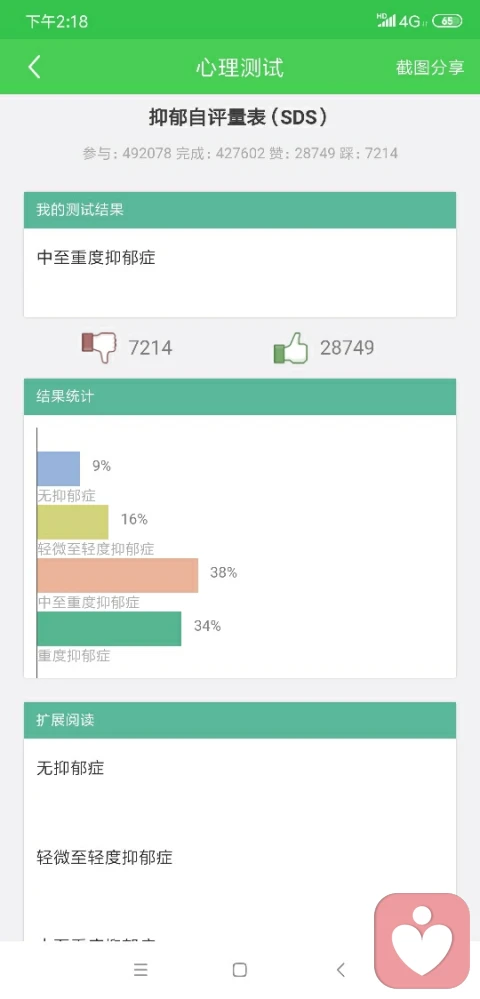Tap the 中至重度抑郁症 test result text

pos(96,257)
